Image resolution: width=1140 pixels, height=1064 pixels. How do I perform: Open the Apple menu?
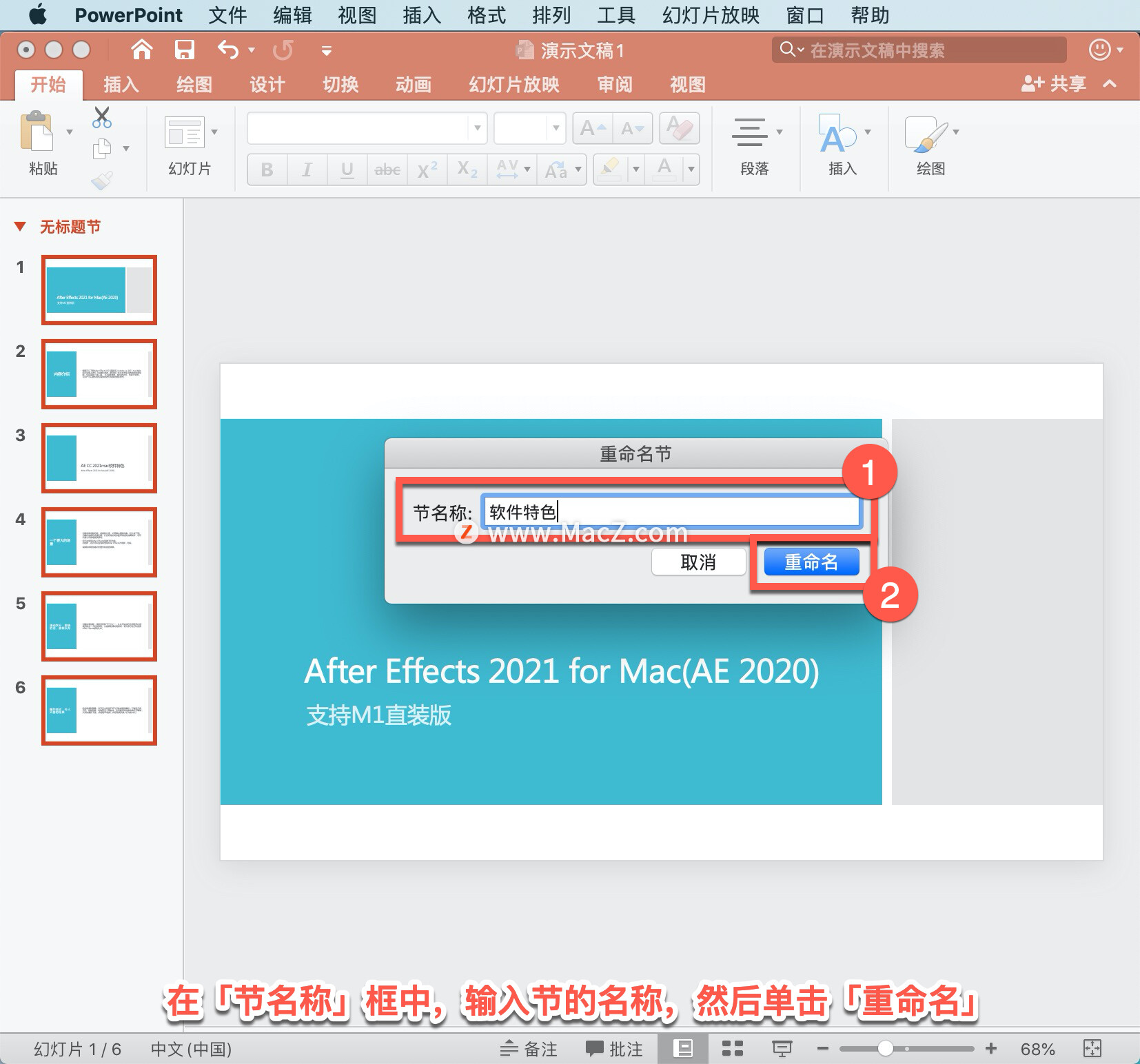(x=38, y=14)
